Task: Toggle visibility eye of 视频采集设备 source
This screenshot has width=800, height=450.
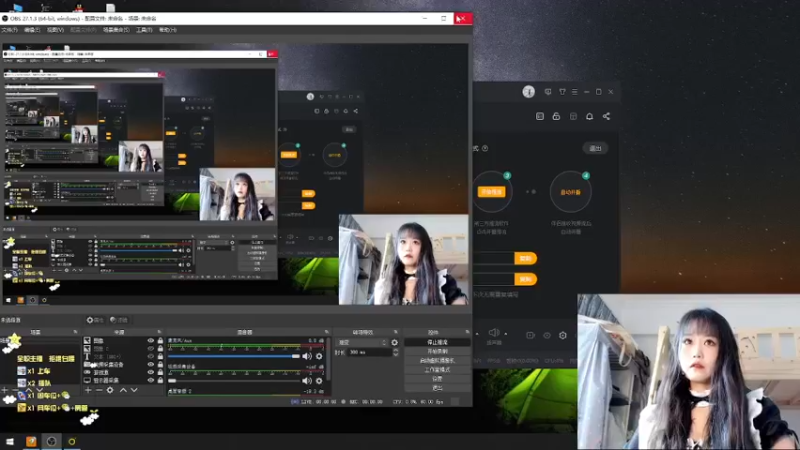Action: coord(151,364)
